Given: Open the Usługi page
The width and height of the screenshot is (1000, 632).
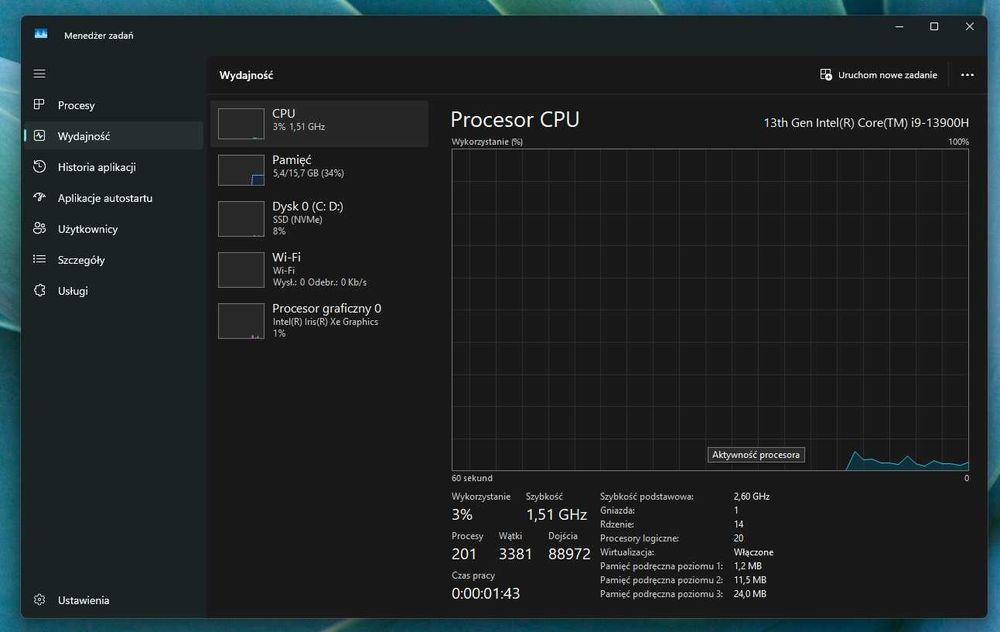Looking at the screenshot, I should 114,290.
